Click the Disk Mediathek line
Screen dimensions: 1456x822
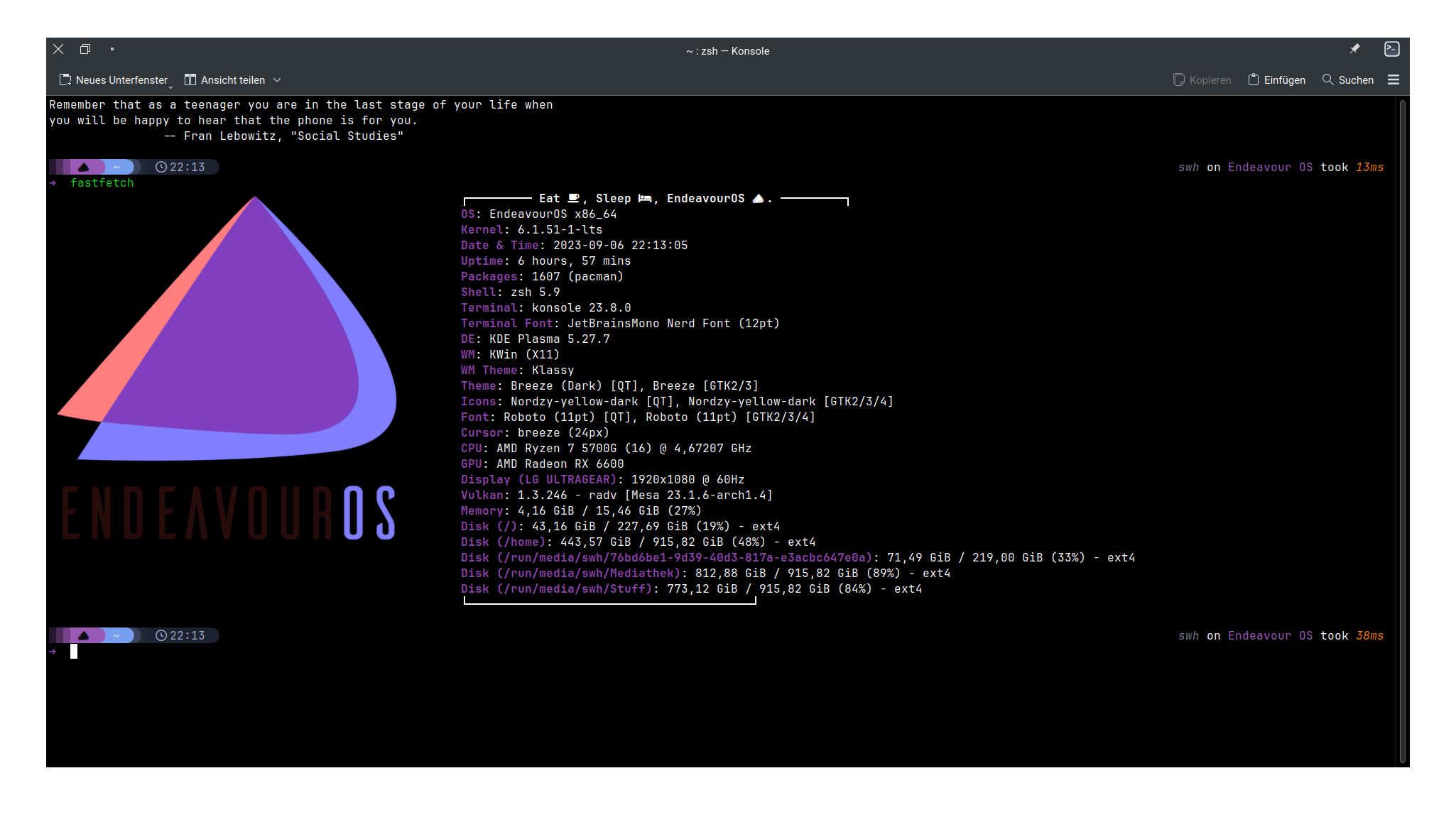(705, 574)
